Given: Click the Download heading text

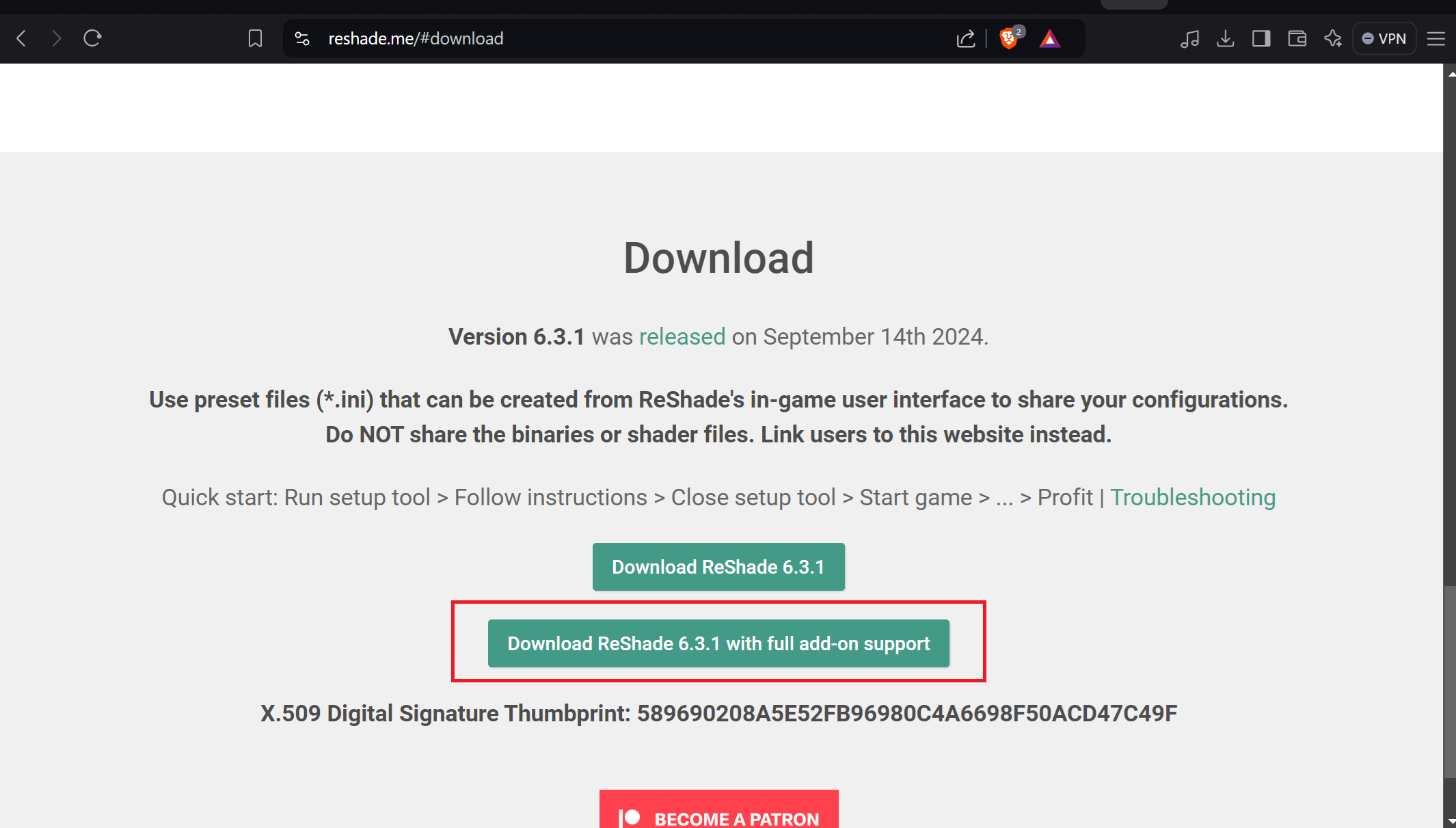Looking at the screenshot, I should click(718, 258).
